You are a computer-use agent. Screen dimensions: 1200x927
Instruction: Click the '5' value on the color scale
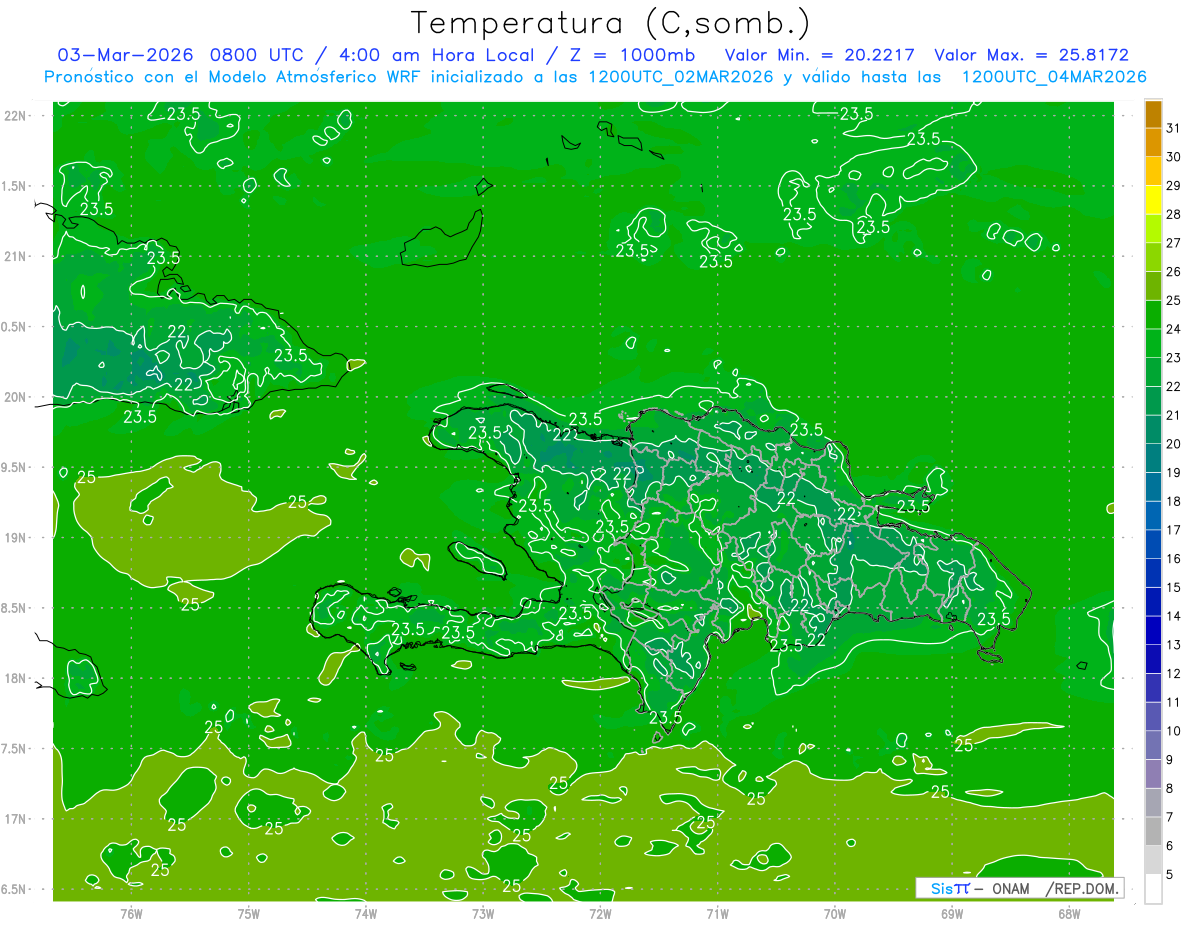tap(1170, 875)
